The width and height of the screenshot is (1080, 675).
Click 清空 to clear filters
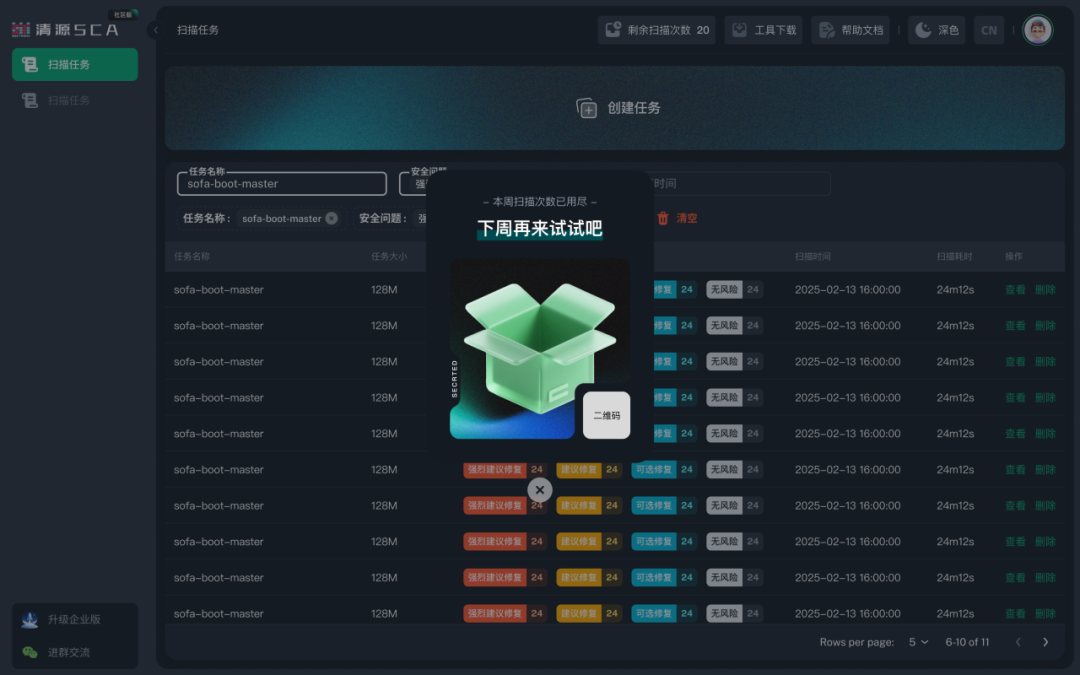(x=687, y=218)
